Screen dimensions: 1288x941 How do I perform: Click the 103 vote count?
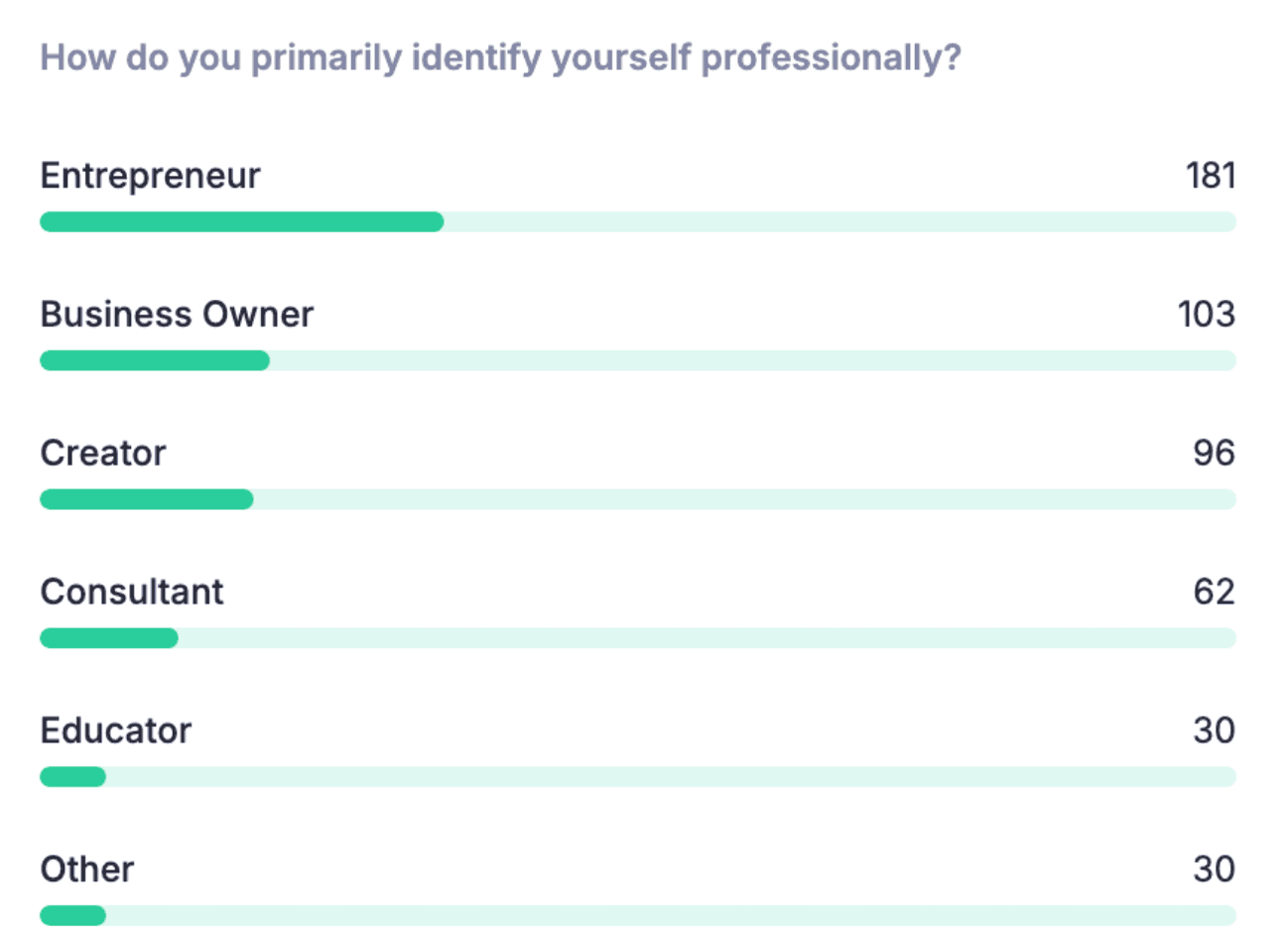1207,315
